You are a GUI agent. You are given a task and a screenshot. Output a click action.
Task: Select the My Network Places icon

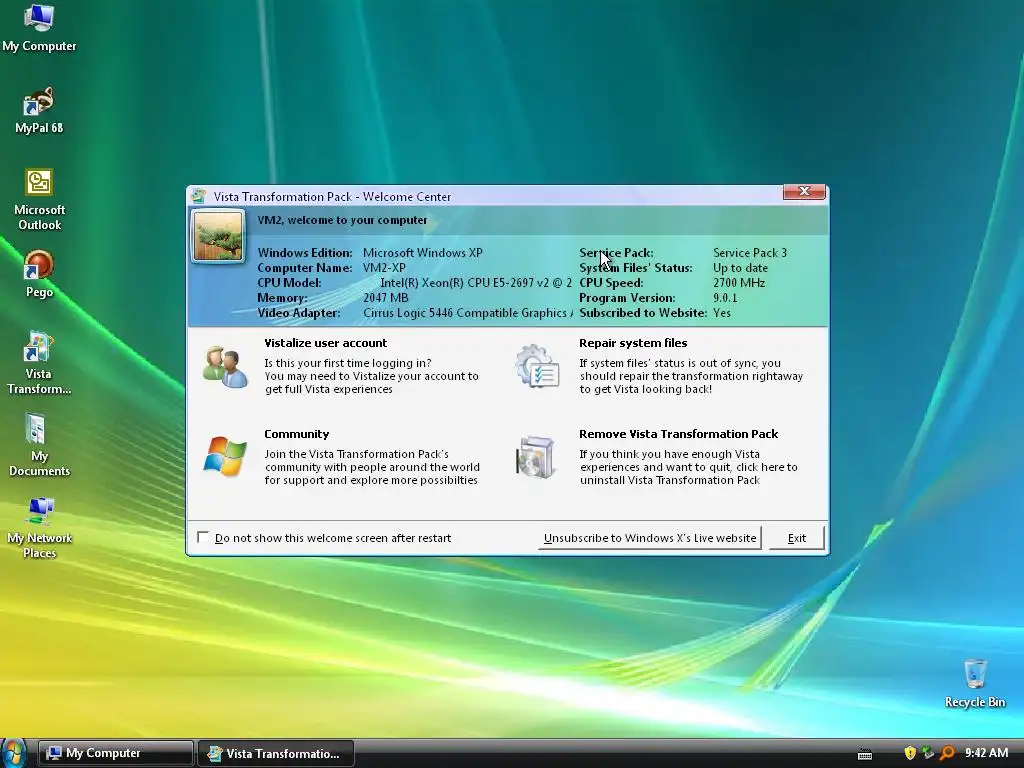click(39, 528)
